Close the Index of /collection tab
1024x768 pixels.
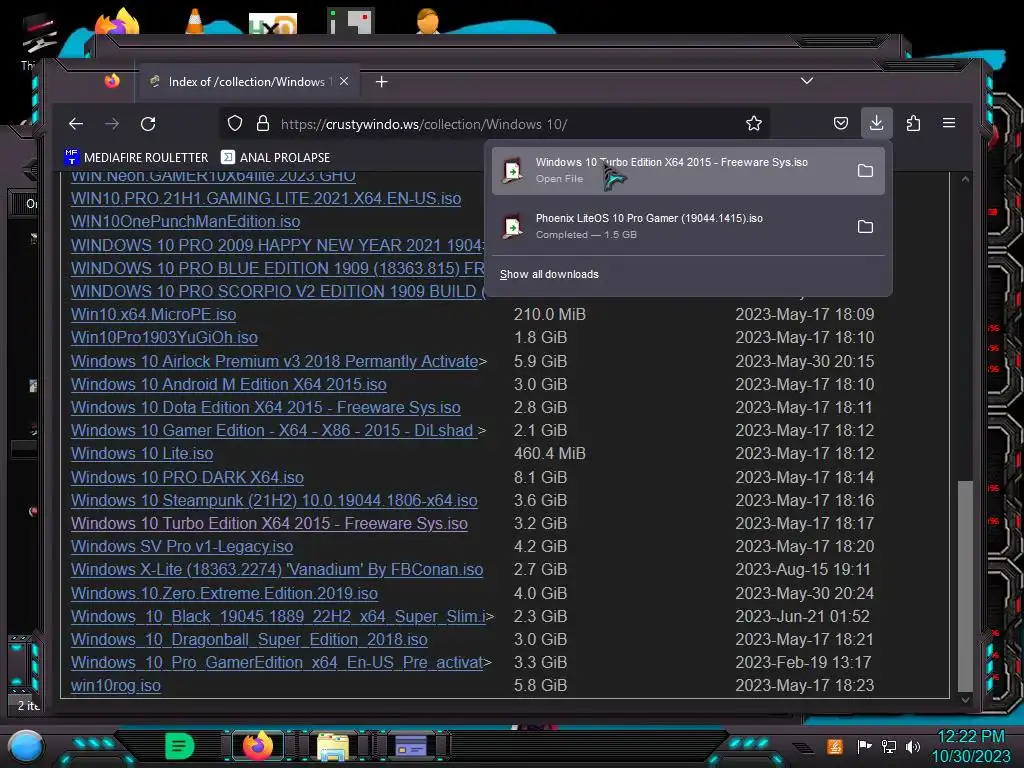[344, 81]
